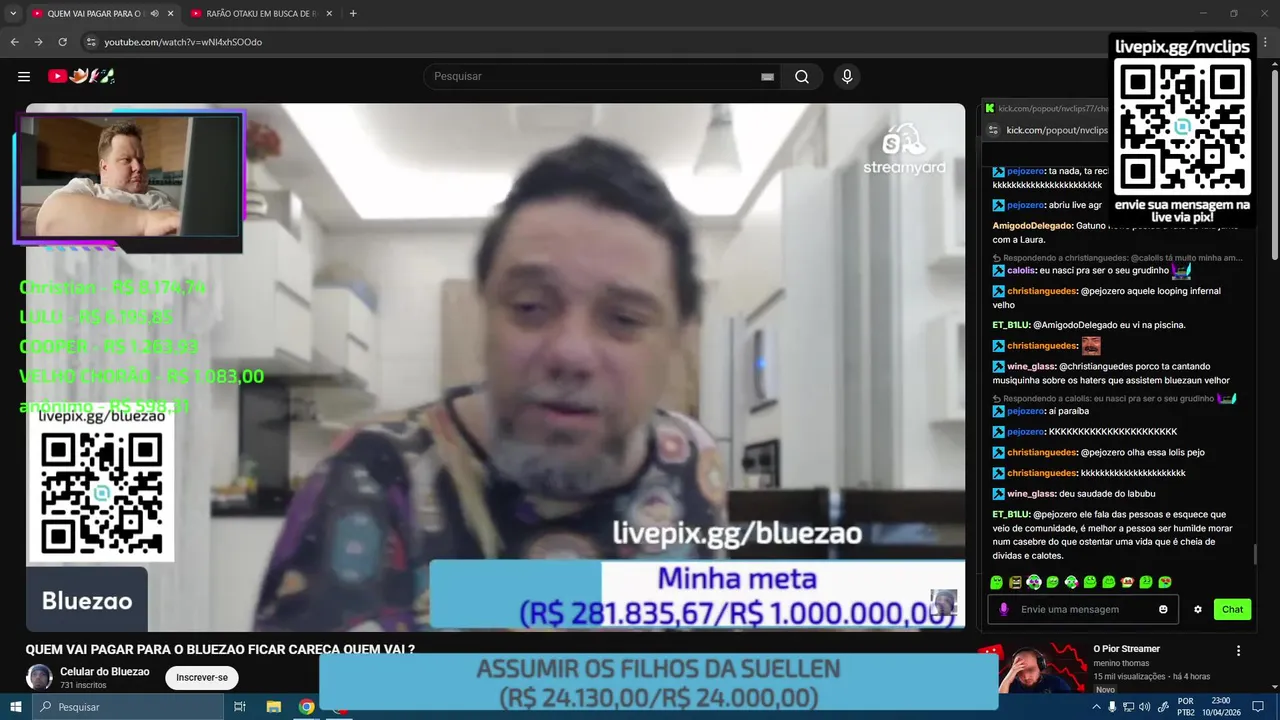Click the reply header Respondendo a christianguedes
The height and width of the screenshot is (720, 1280).
pos(1117,257)
